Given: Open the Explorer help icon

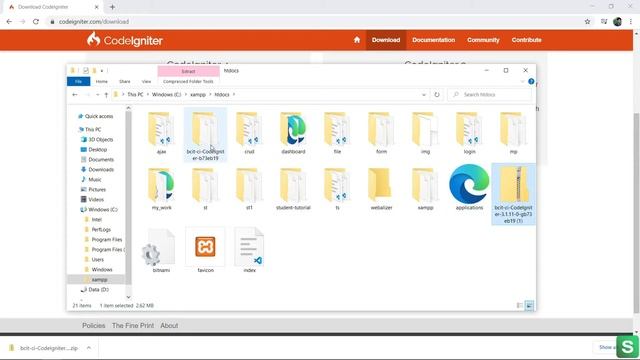Looking at the screenshot, I should tap(531, 82).
